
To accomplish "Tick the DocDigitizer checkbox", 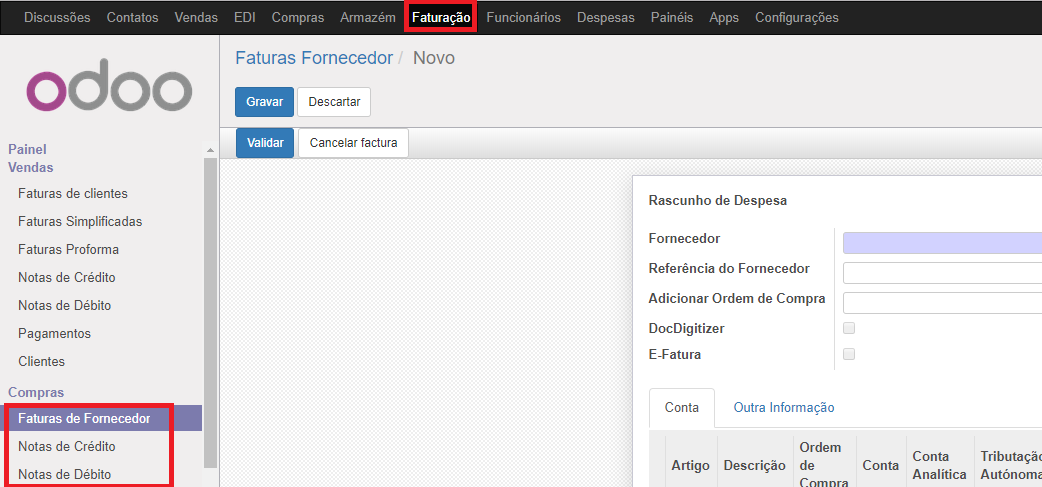I will coord(849,328).
